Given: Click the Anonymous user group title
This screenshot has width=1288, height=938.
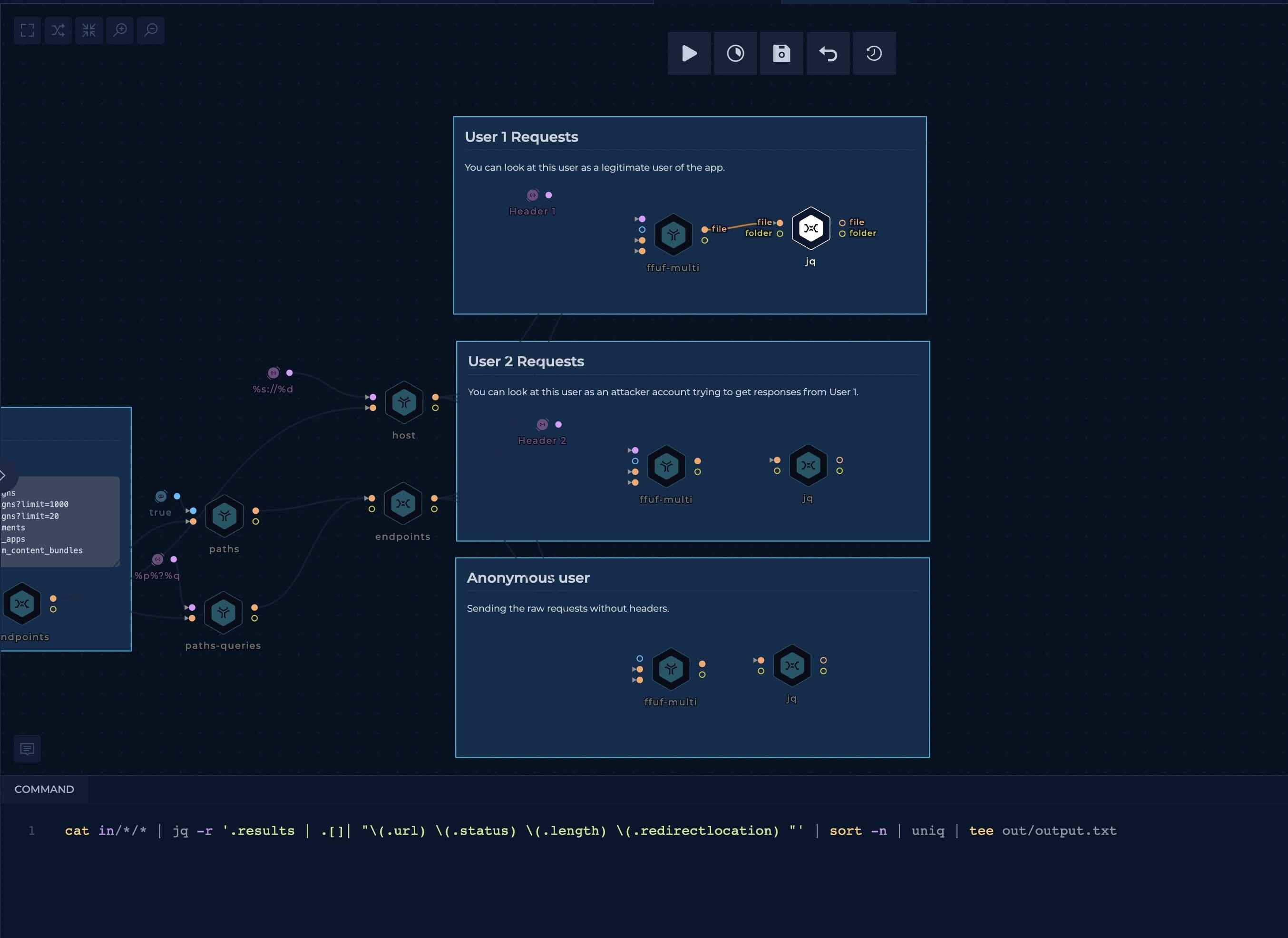Looking at the screenshot, I should pyautogui.click(x=528, y=577).
